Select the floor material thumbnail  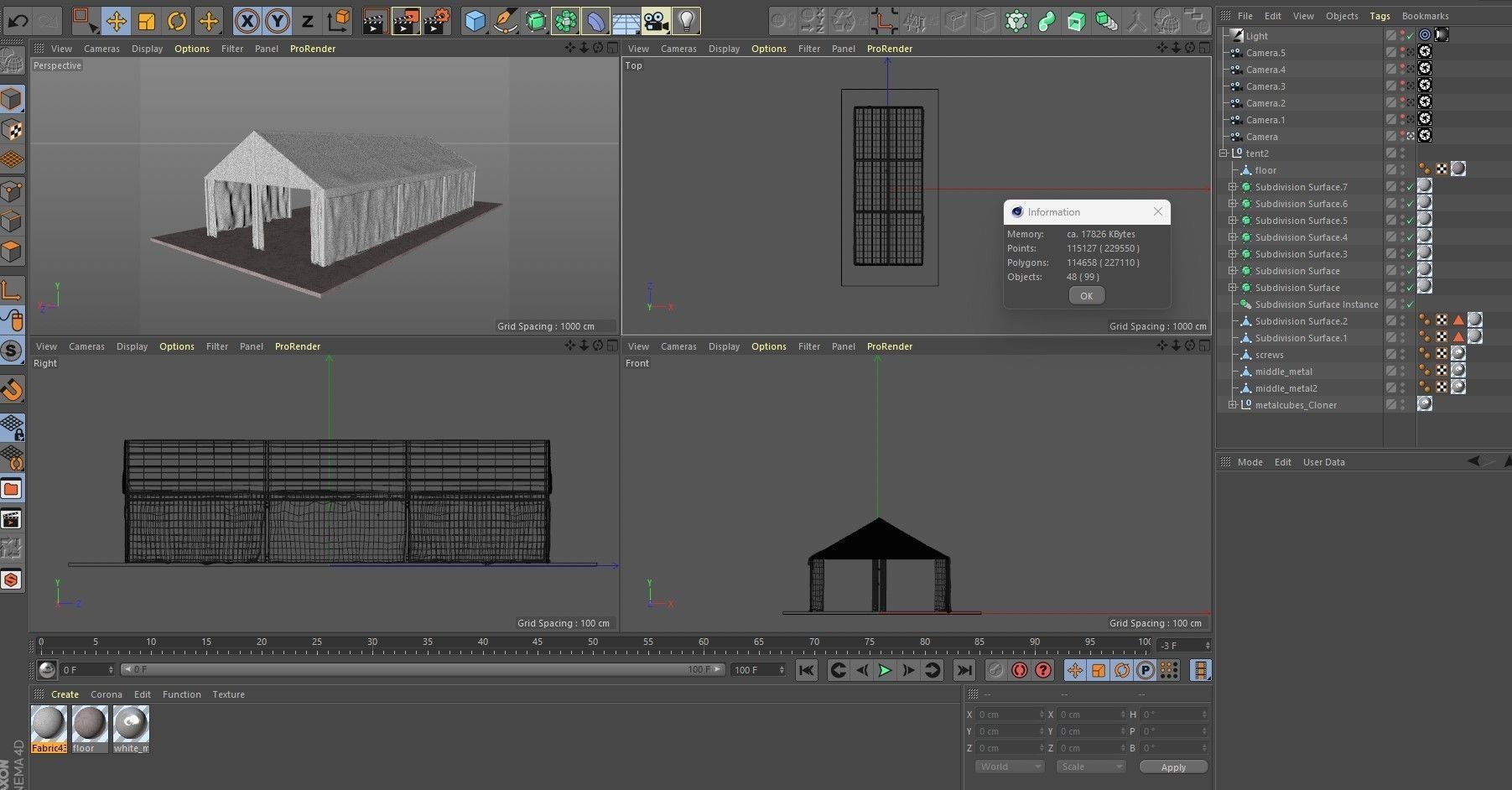[90, 729]
